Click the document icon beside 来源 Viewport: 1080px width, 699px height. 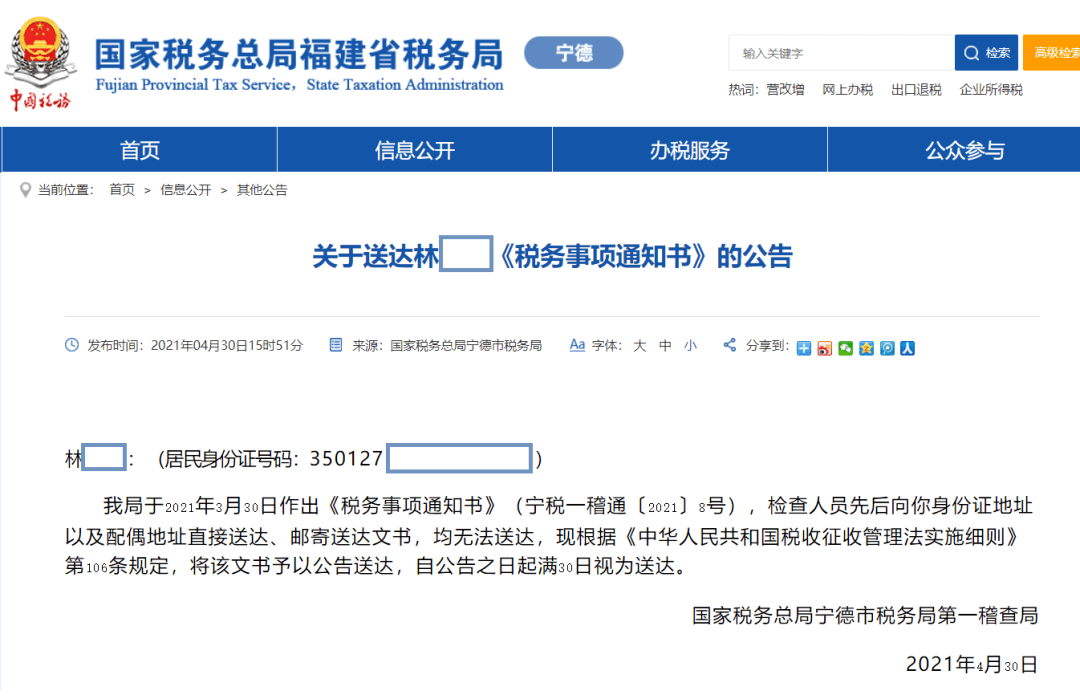(x=335, y=345)
